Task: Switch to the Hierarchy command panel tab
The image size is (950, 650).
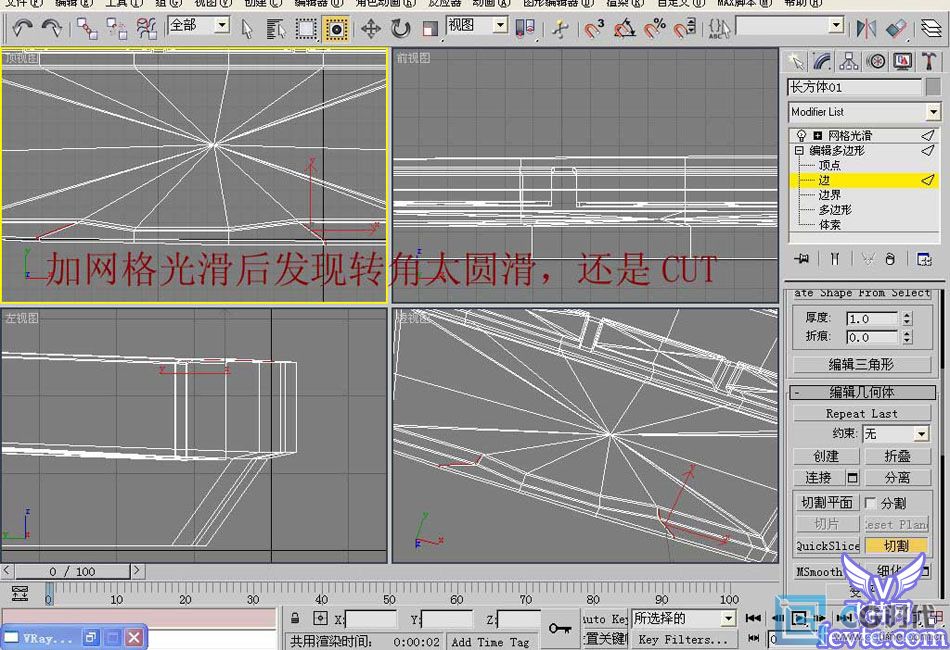Action: click(849, 61)
